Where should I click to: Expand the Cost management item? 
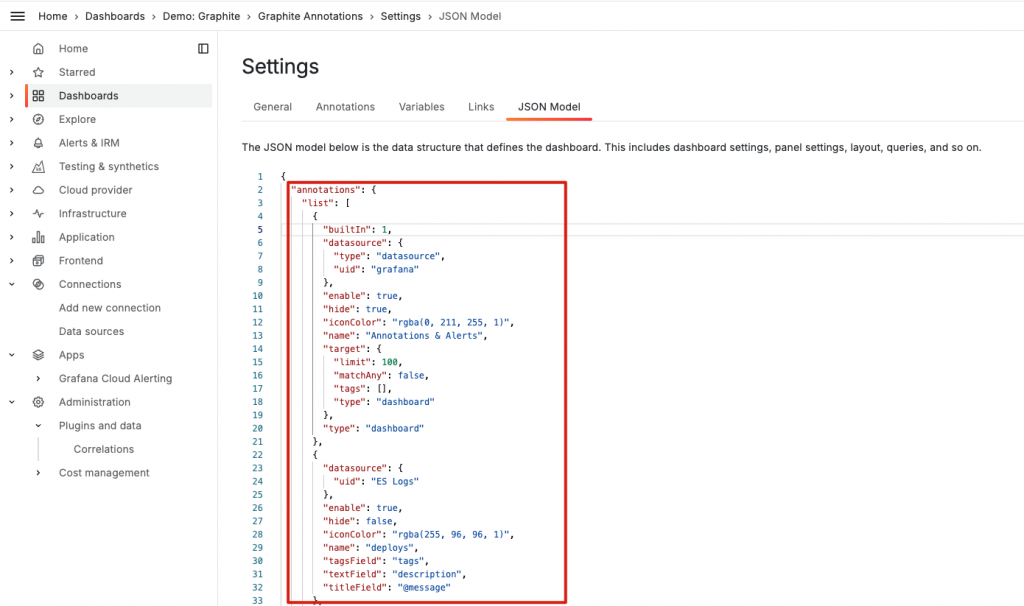click(38, 473)
